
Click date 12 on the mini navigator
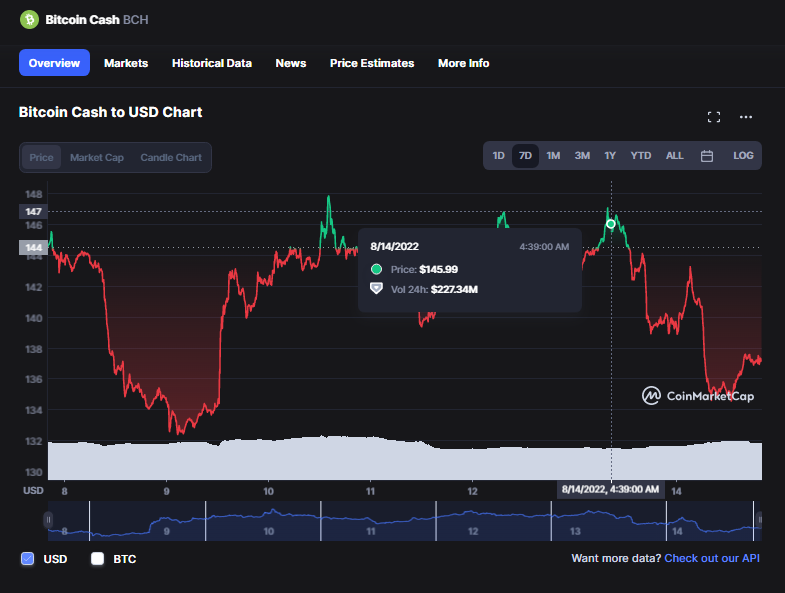473,531
